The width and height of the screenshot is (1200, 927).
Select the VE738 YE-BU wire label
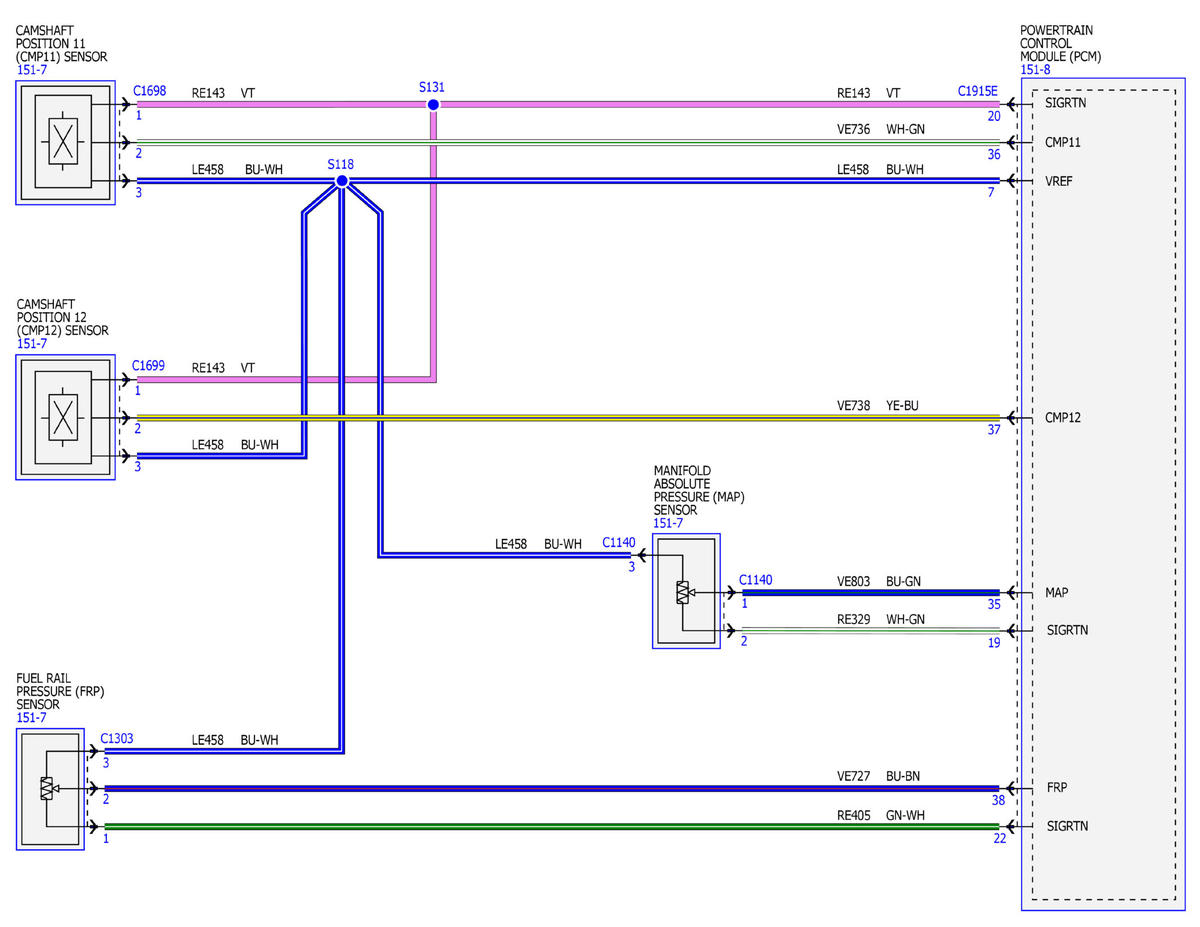point(878,407)
